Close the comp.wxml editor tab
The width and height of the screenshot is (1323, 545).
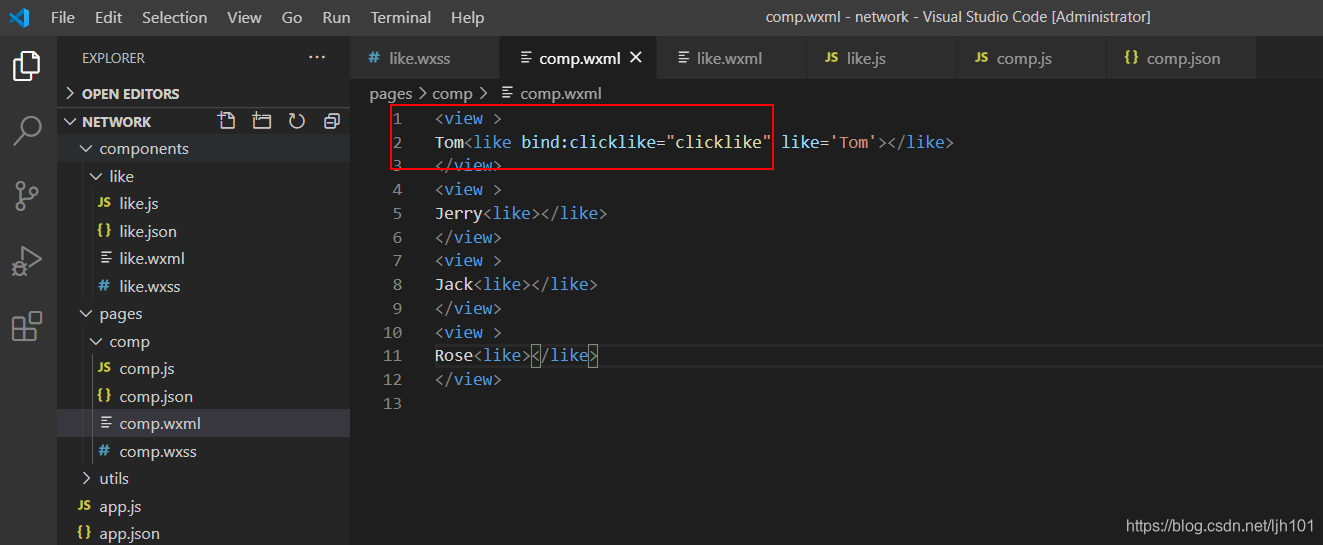click(x=636, y=58)
